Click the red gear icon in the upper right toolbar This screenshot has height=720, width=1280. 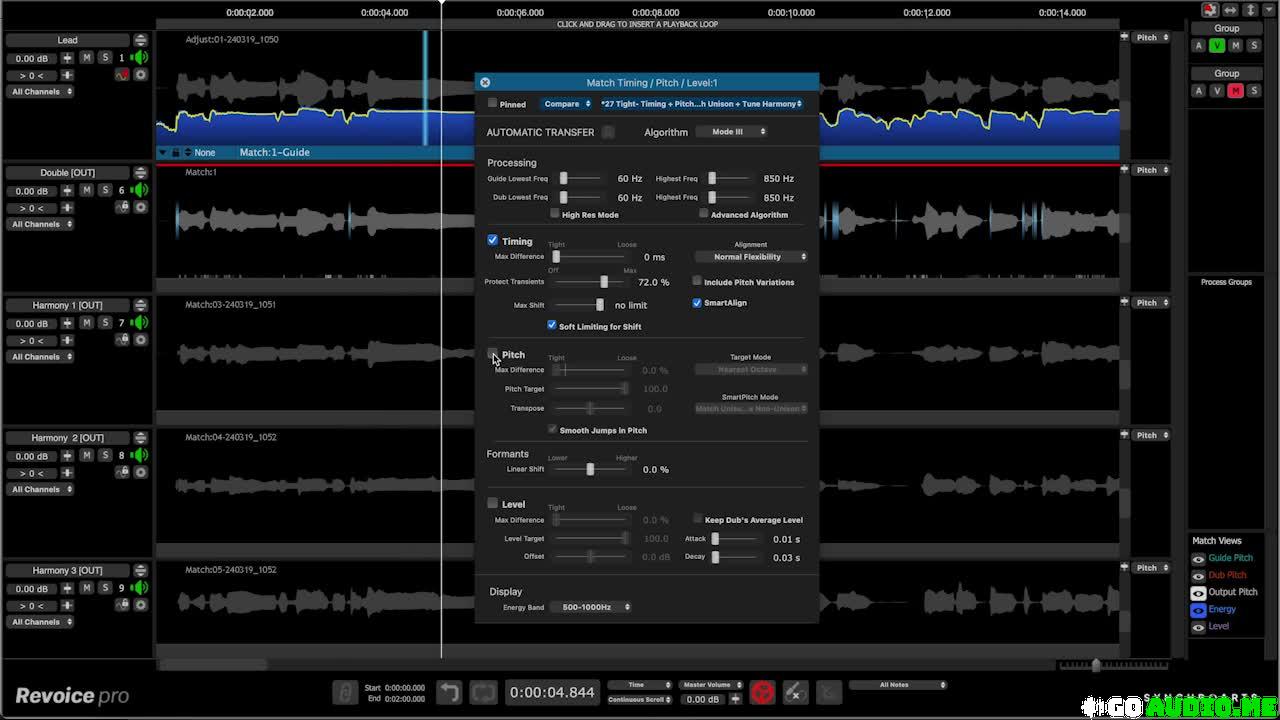click(x=1210, y=10)
